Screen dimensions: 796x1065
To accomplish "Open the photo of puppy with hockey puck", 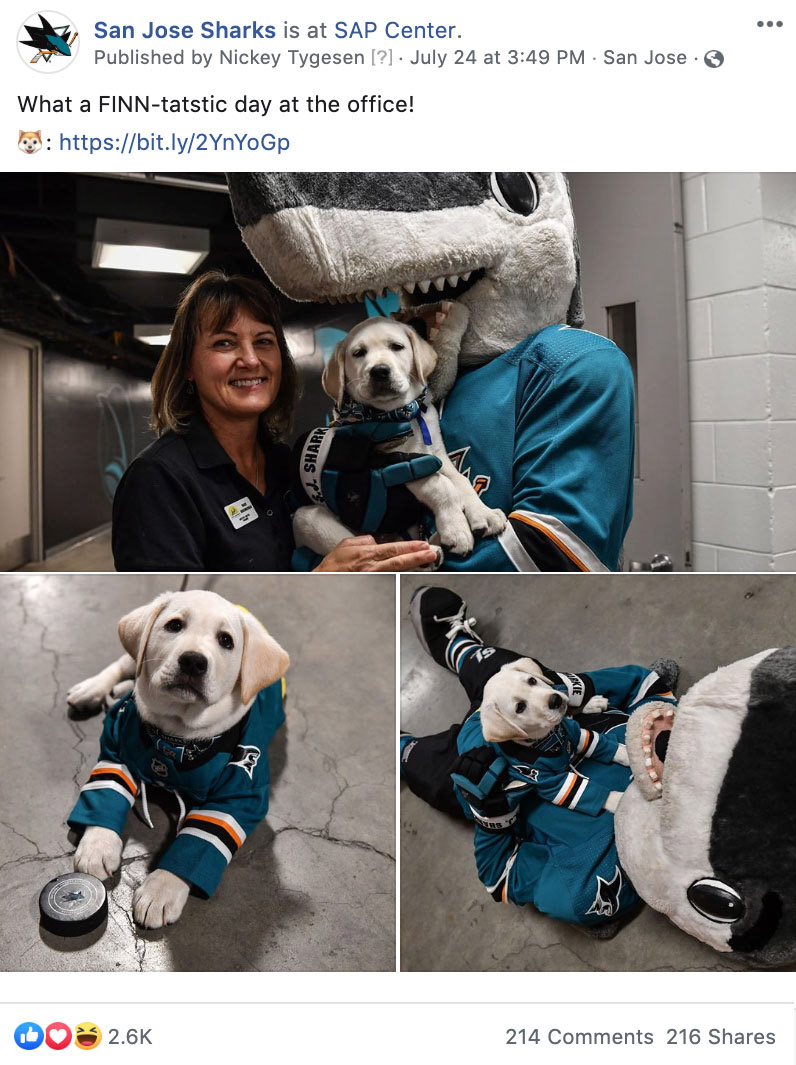I will [x=198, y=773].
